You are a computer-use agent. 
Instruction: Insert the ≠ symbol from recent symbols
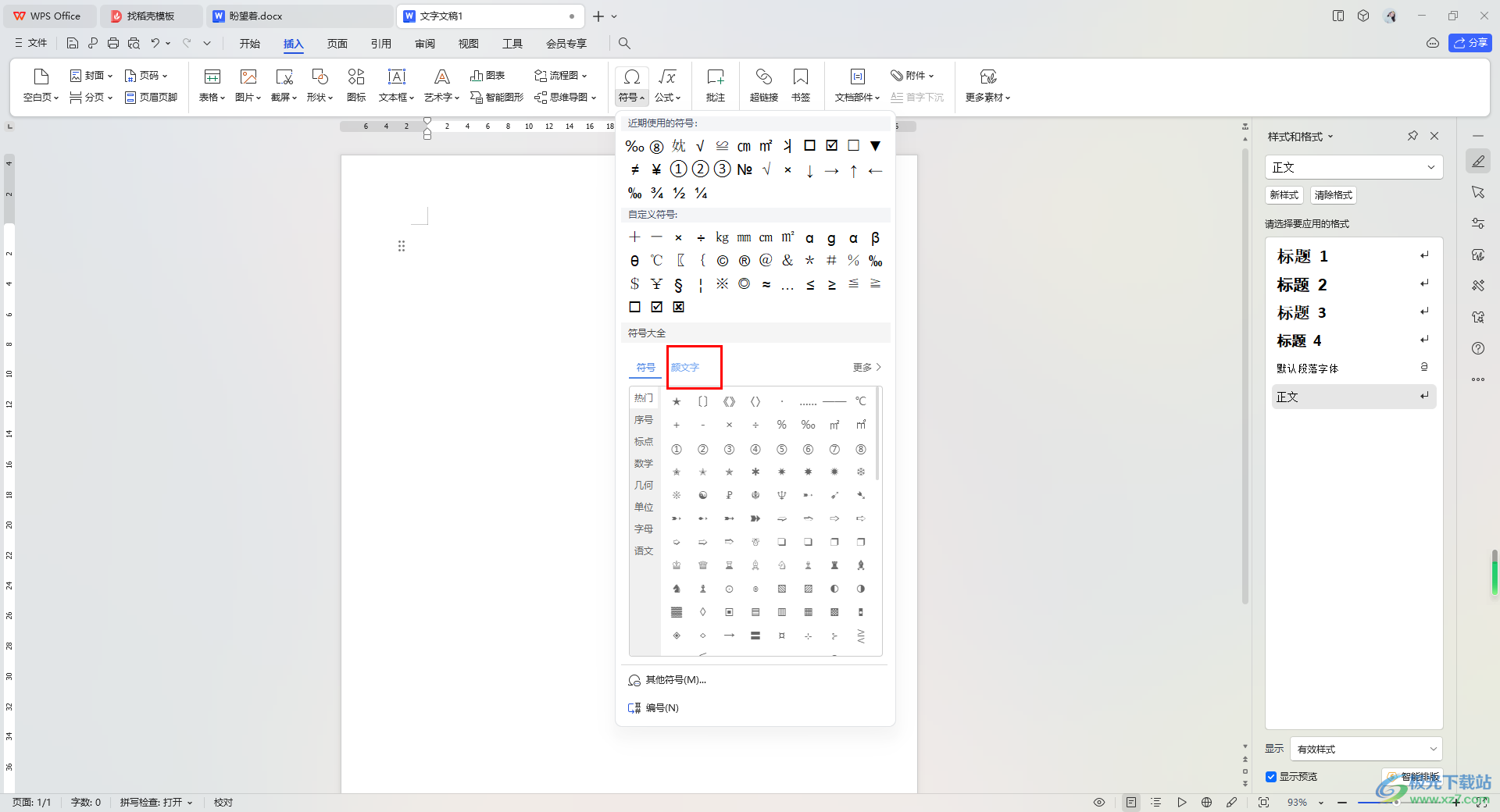(x=634, y=169)
